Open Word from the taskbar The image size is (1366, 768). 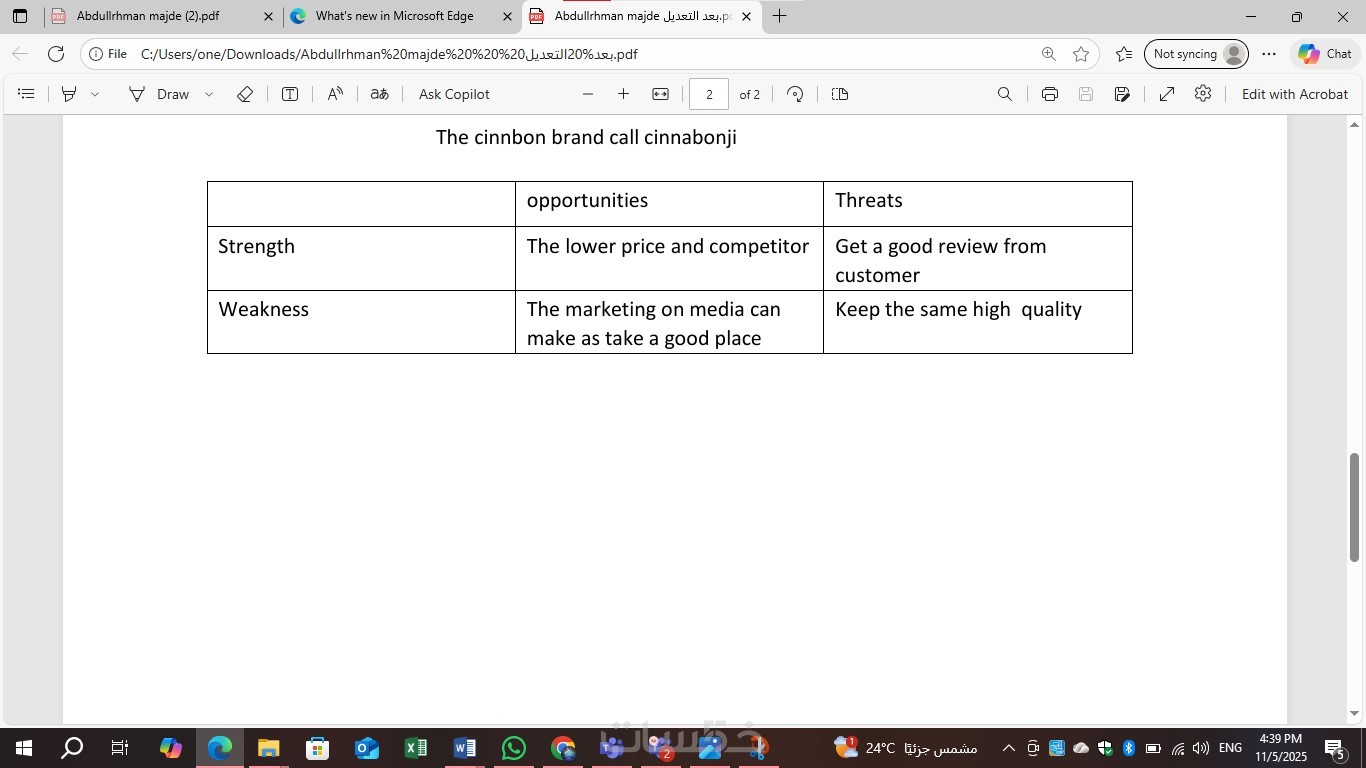[465, 748]
